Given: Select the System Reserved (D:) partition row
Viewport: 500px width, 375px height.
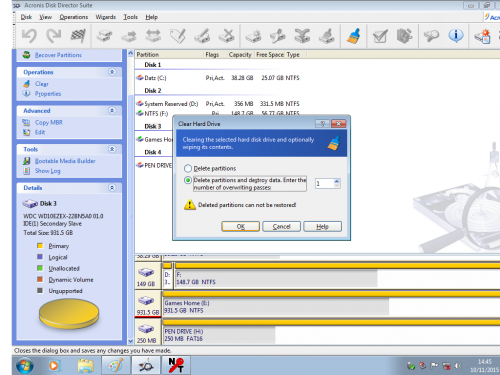Looking at the screenshot, I should click(x=218, y=104).
